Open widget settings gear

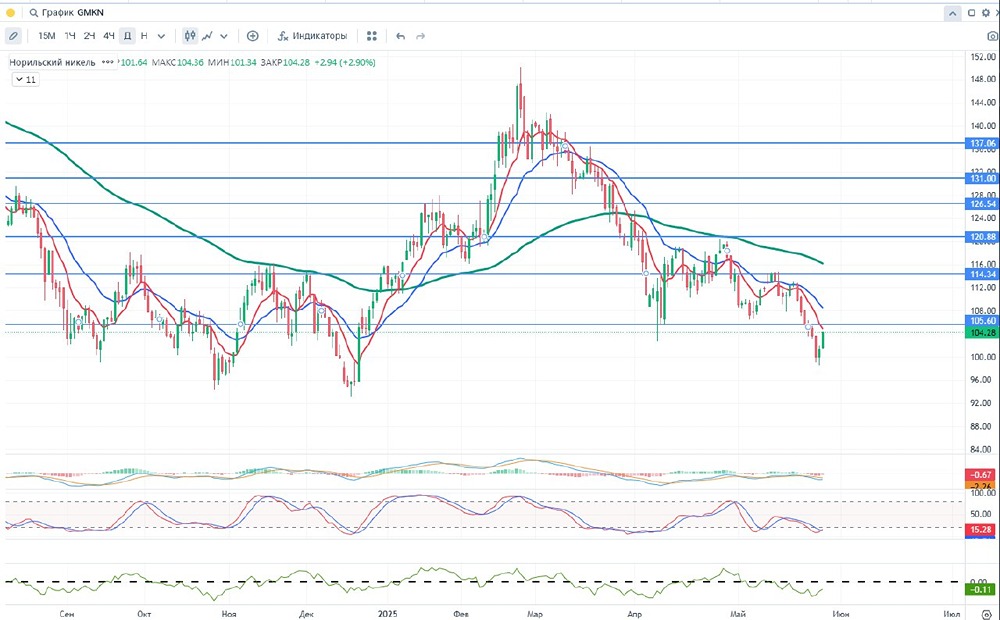(985, 13)
